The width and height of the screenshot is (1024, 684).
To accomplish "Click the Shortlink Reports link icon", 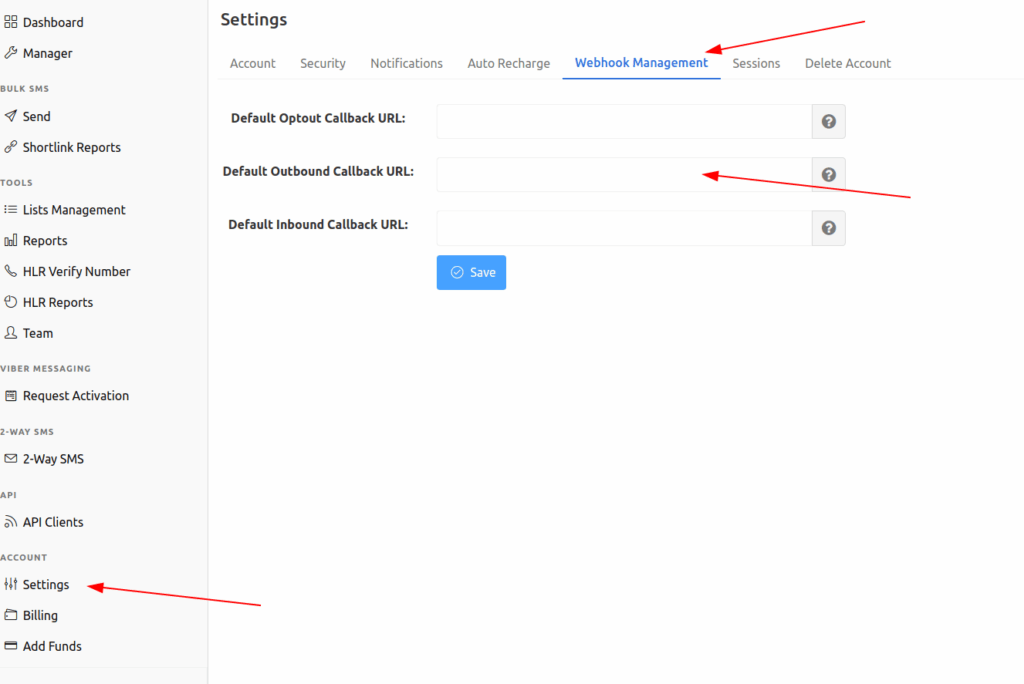I will pos(11,147).
